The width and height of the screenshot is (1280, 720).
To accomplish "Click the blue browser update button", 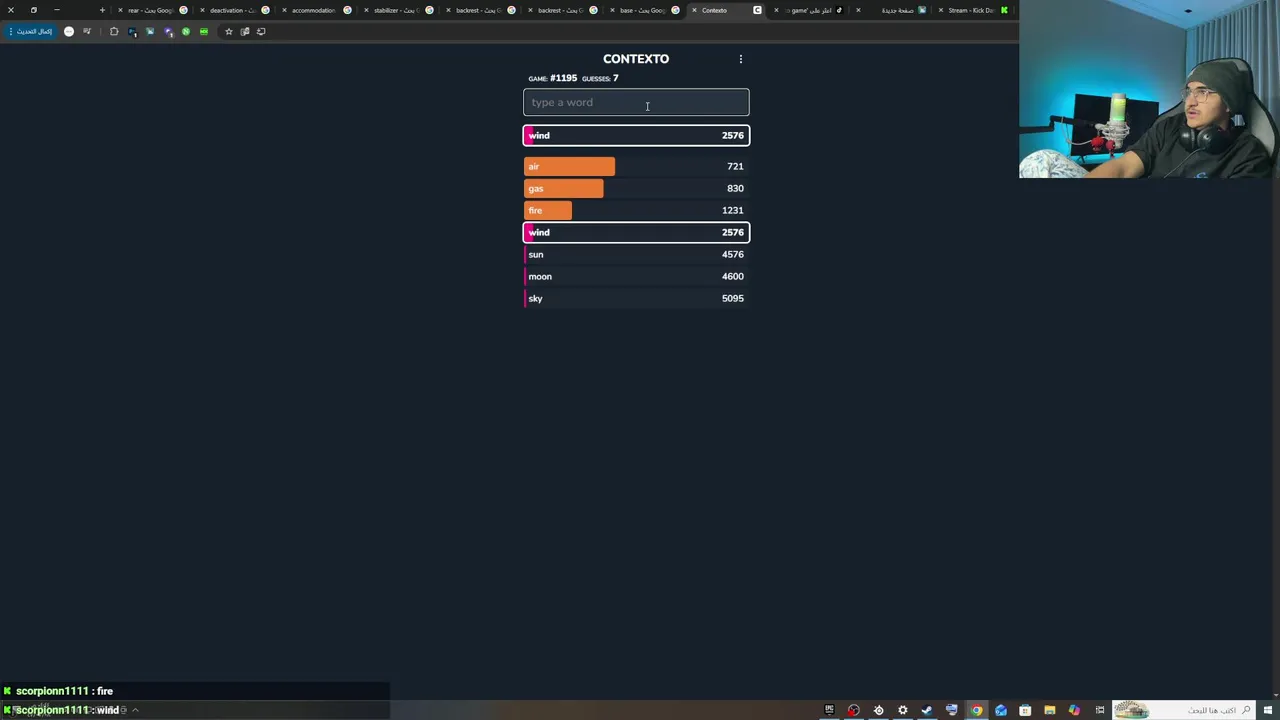I will click(31, 31).
